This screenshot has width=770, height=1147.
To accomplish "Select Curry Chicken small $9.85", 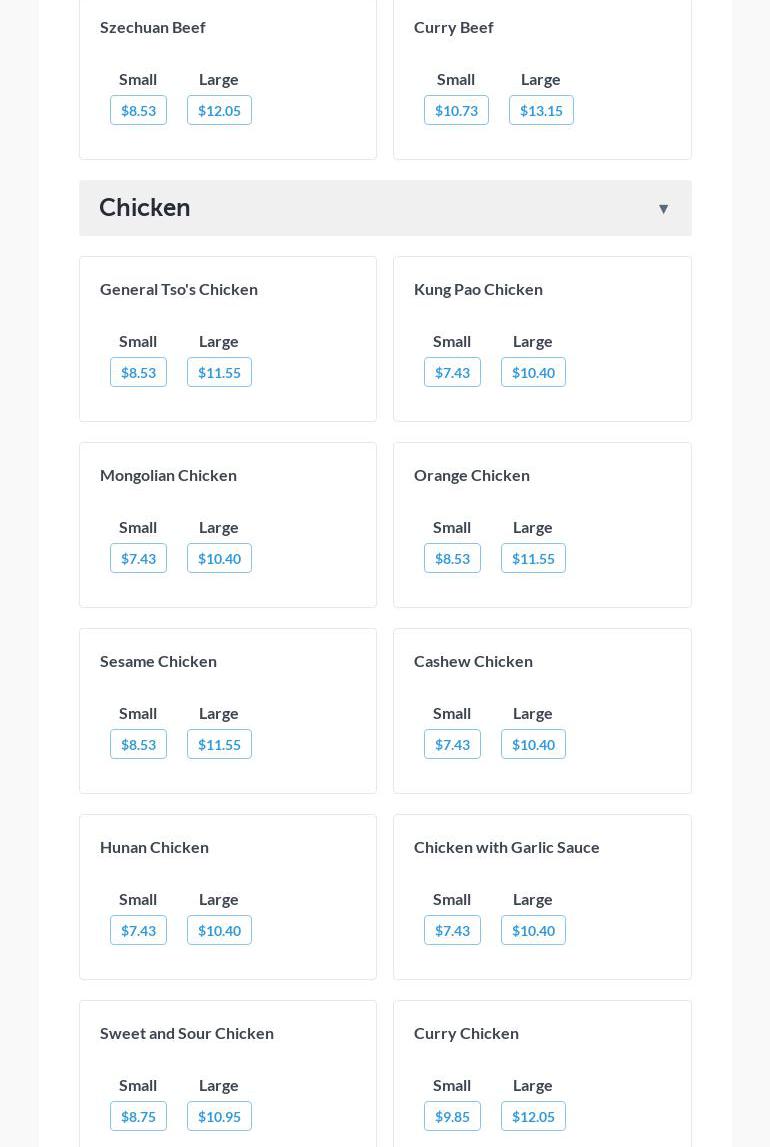I will [452, 1116].
